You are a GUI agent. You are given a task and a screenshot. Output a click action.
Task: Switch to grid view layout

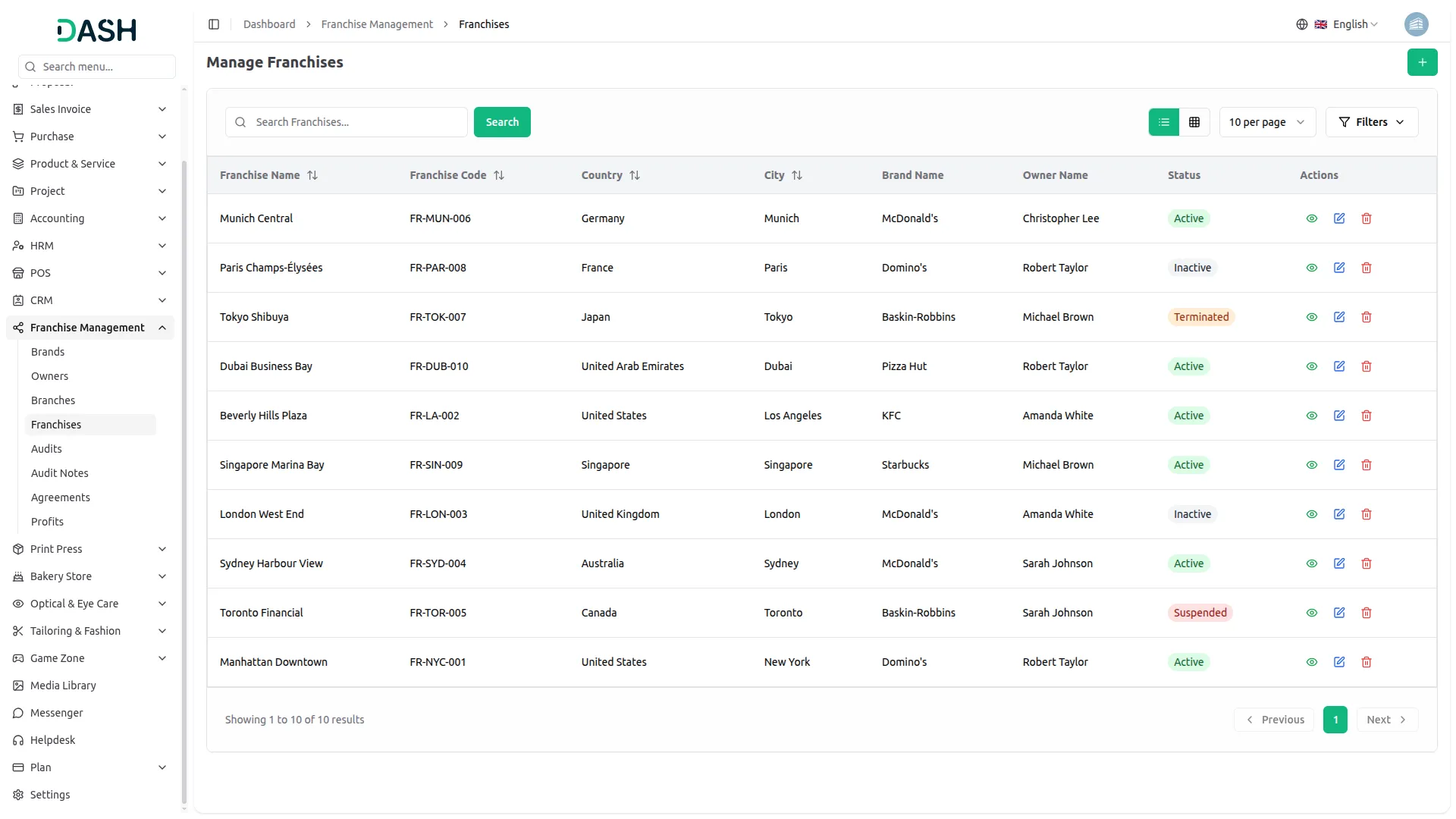(x=1194, y=122)
